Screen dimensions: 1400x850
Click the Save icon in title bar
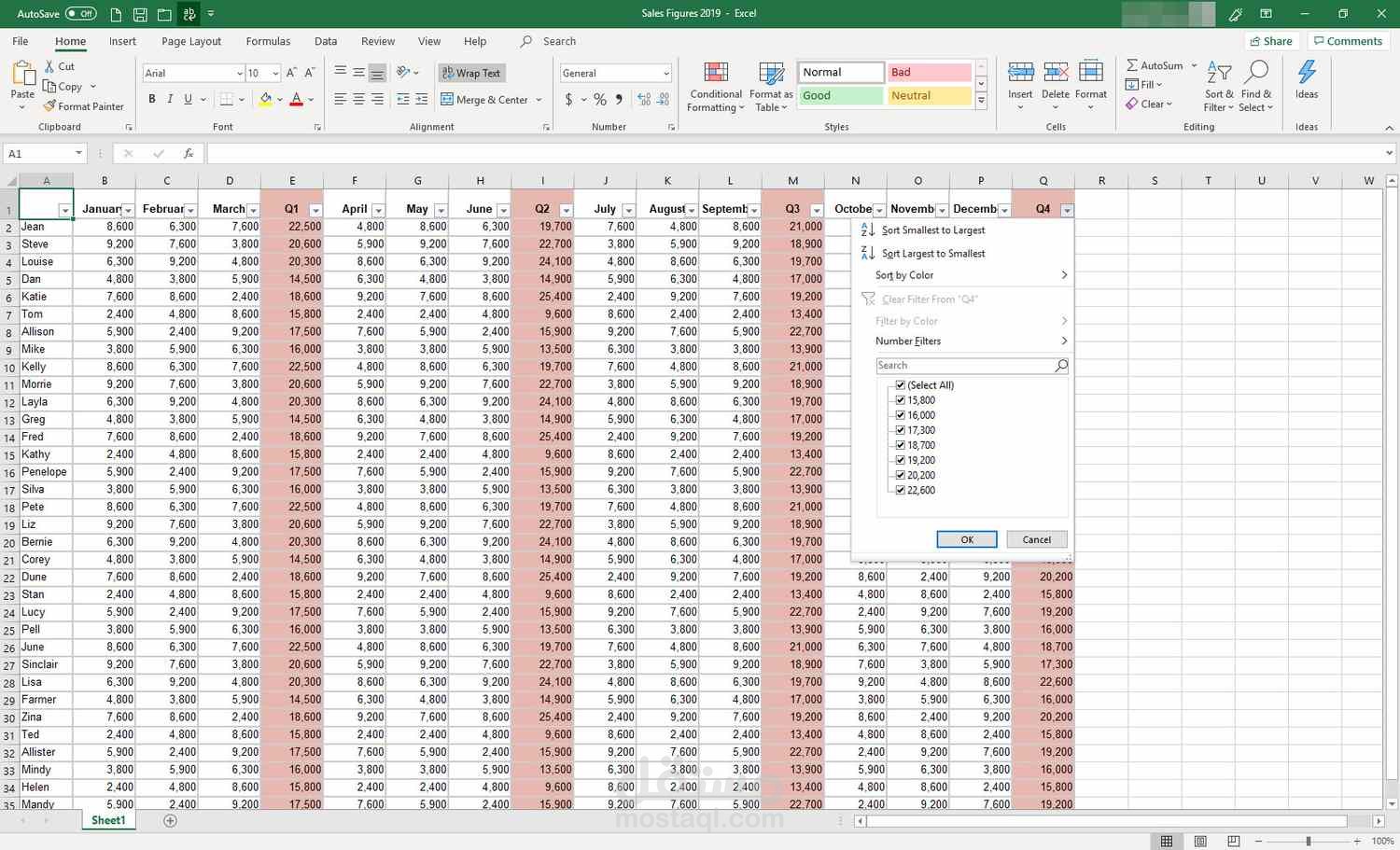tap(140, 14)
